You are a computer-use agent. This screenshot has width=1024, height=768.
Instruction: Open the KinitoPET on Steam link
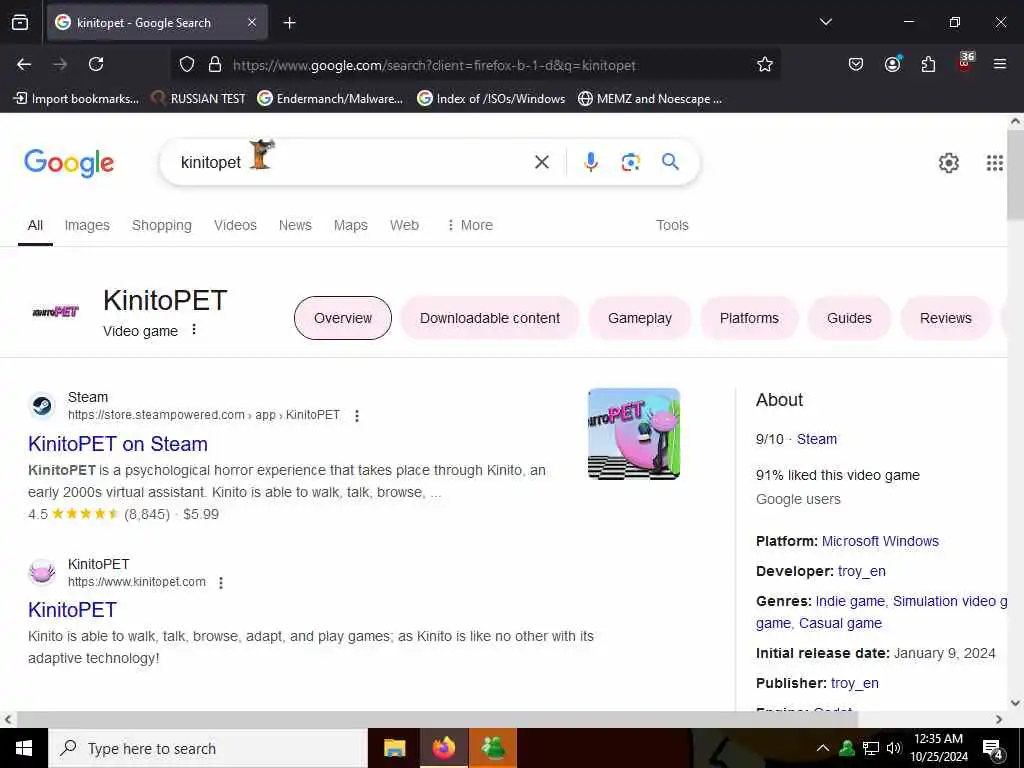tap(118, 444)
